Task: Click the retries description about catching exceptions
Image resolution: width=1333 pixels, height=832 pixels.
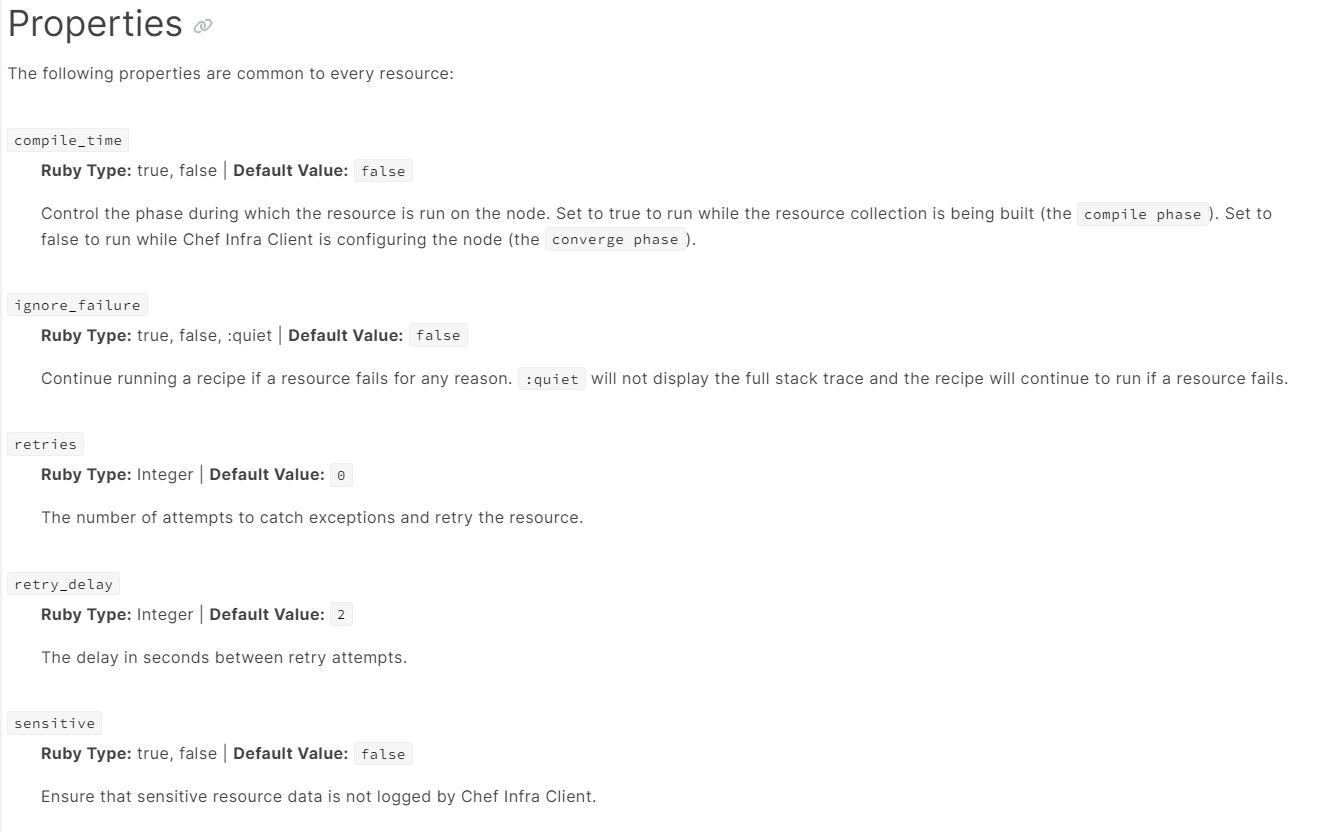Action: point(312,518)
